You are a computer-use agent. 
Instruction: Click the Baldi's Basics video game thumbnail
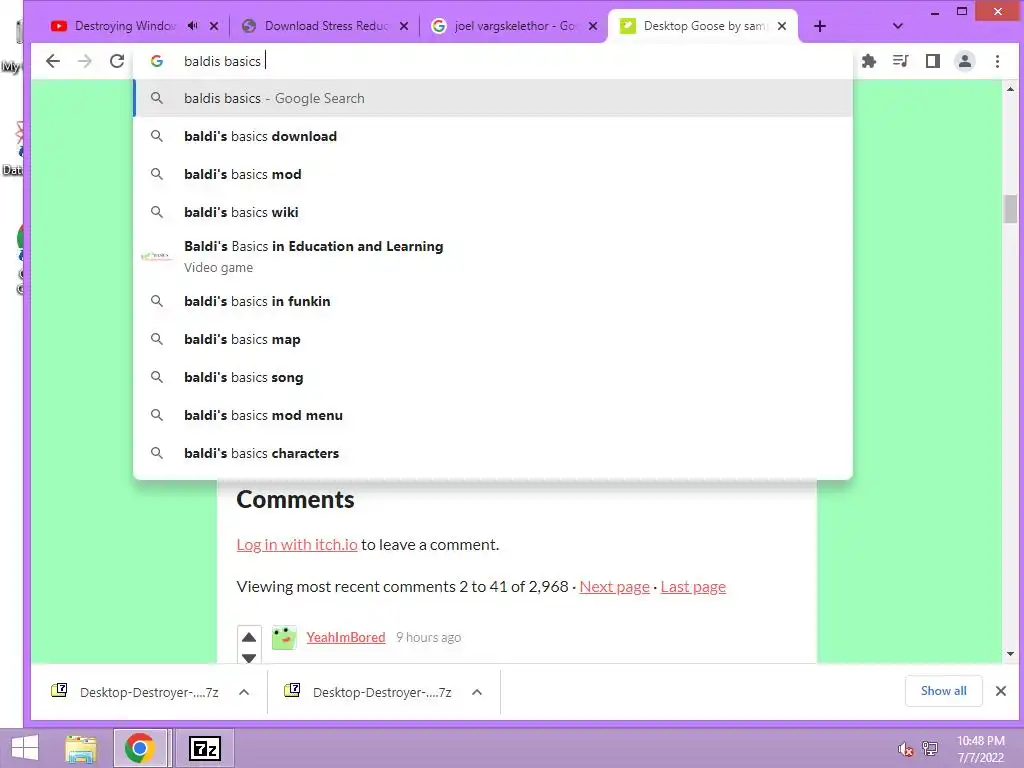157,257
